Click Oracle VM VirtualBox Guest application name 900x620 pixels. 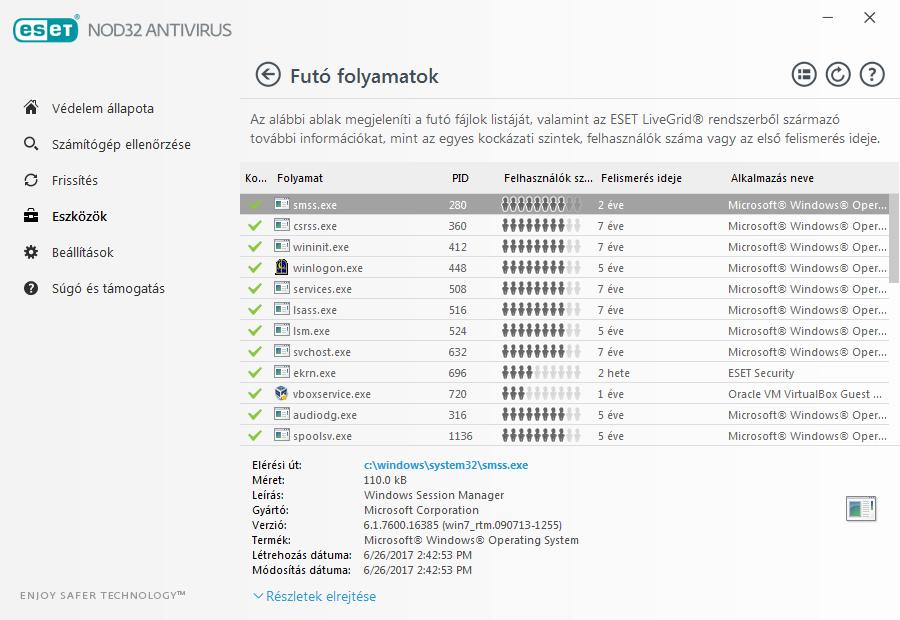click(805, 394)
